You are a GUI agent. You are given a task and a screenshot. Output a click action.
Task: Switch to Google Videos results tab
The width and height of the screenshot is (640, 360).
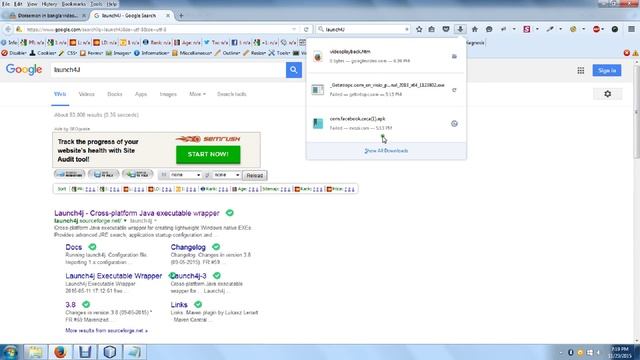(x=86, y=94)
